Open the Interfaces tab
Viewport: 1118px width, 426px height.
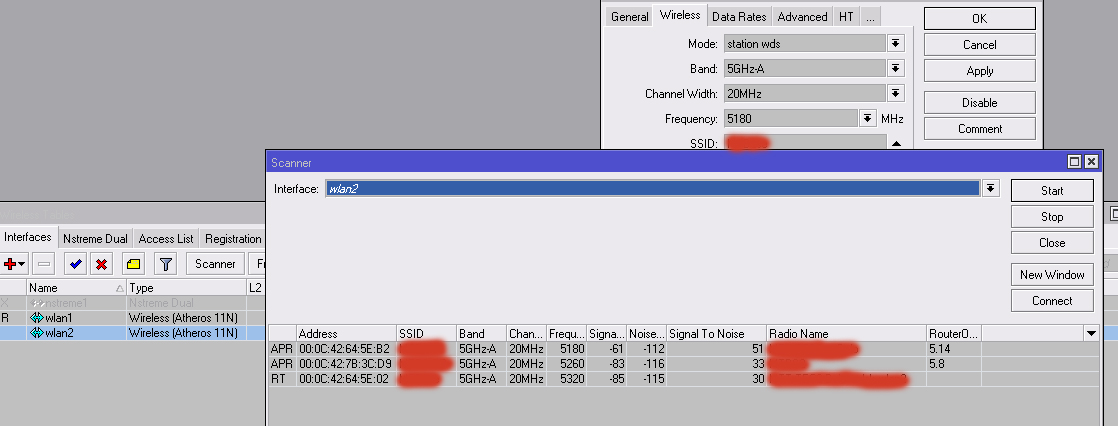click(x=28, y=238)
